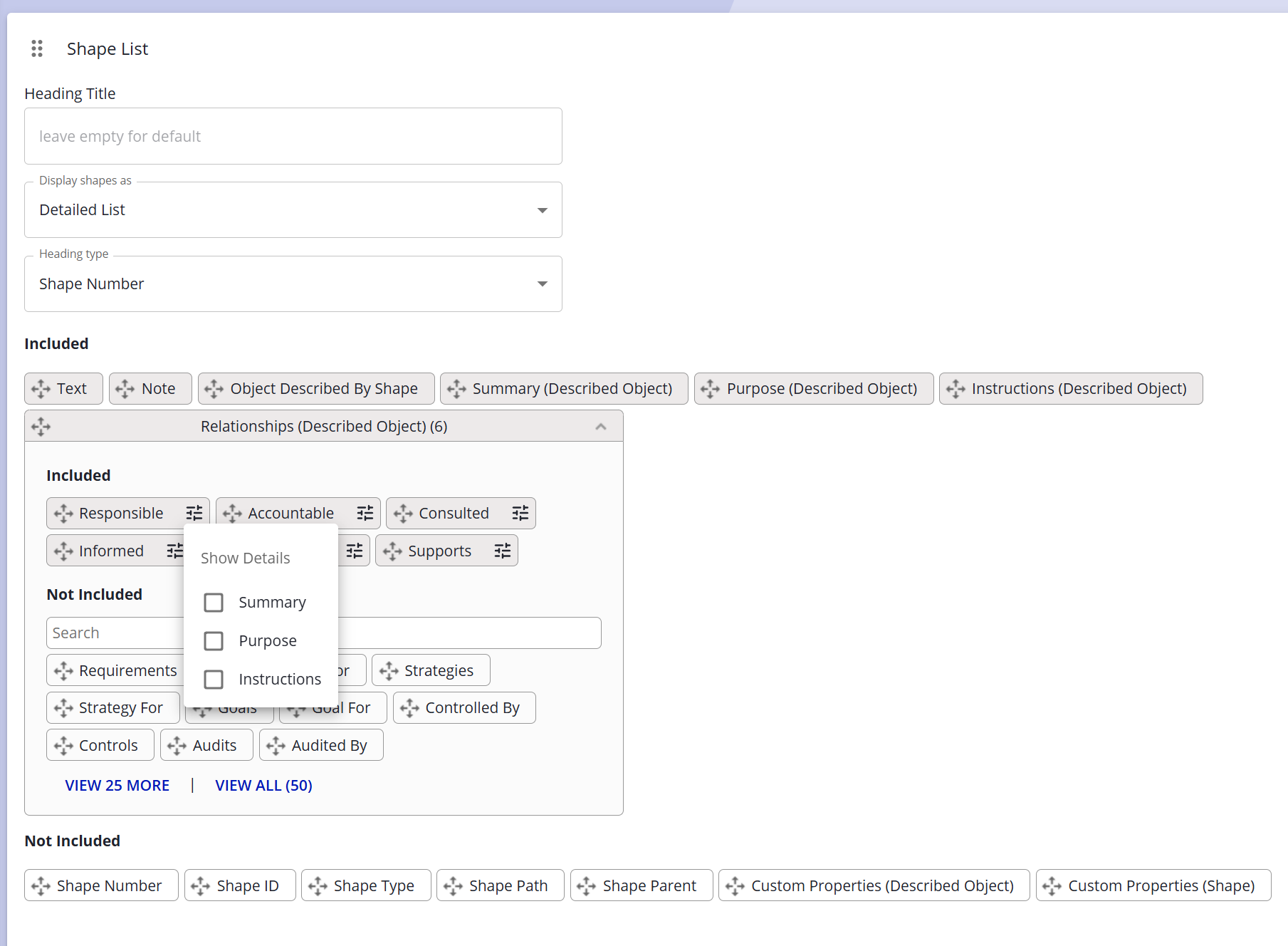The height and width of the screenshot is (946, 1288).
Task: Select the Strategies relationship chip
Action: [431, 670]
